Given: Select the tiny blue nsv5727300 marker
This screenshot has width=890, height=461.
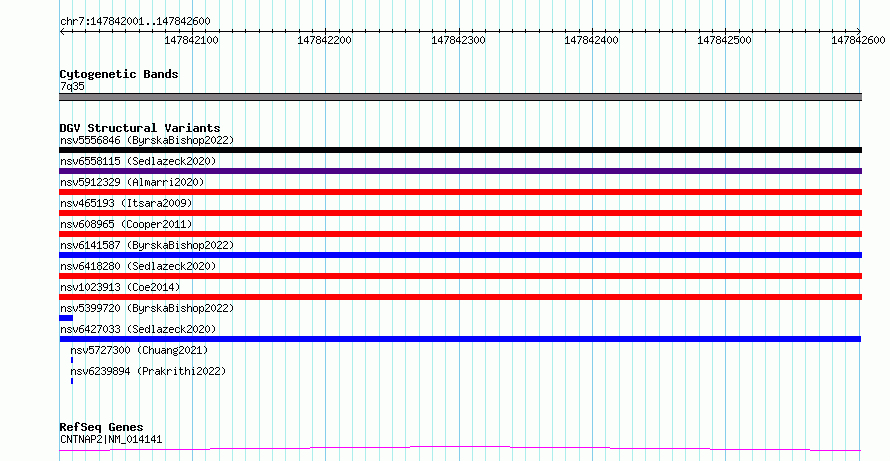Looking at the screenshot, I should click(x=72, y=360).
